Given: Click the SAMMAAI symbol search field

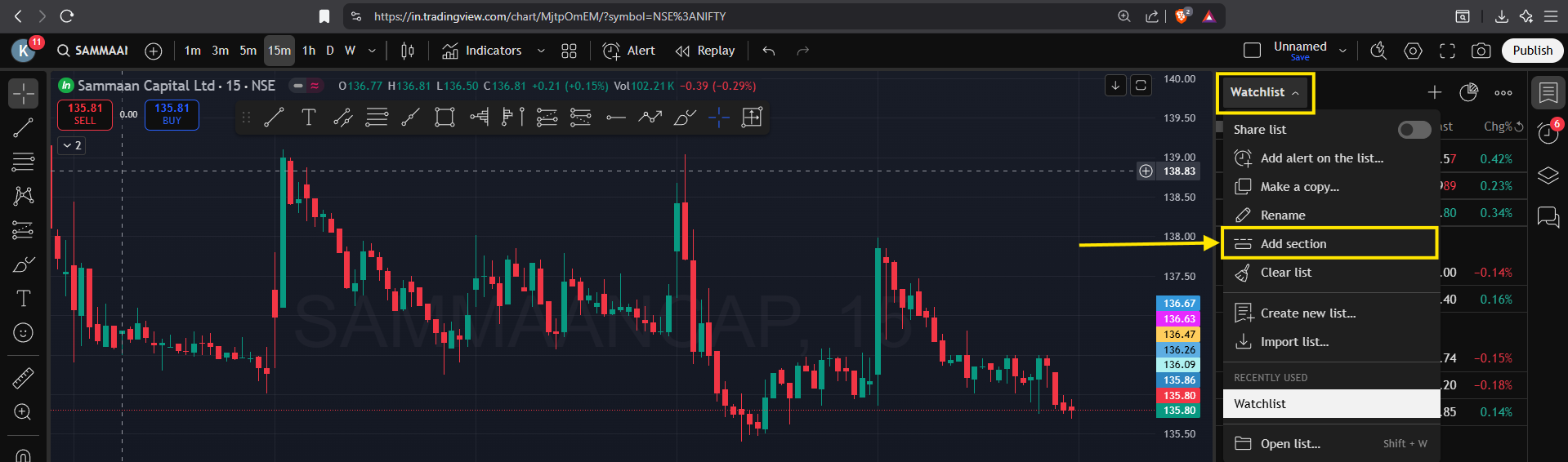Looking at the screenshot, I should point(93,51).
